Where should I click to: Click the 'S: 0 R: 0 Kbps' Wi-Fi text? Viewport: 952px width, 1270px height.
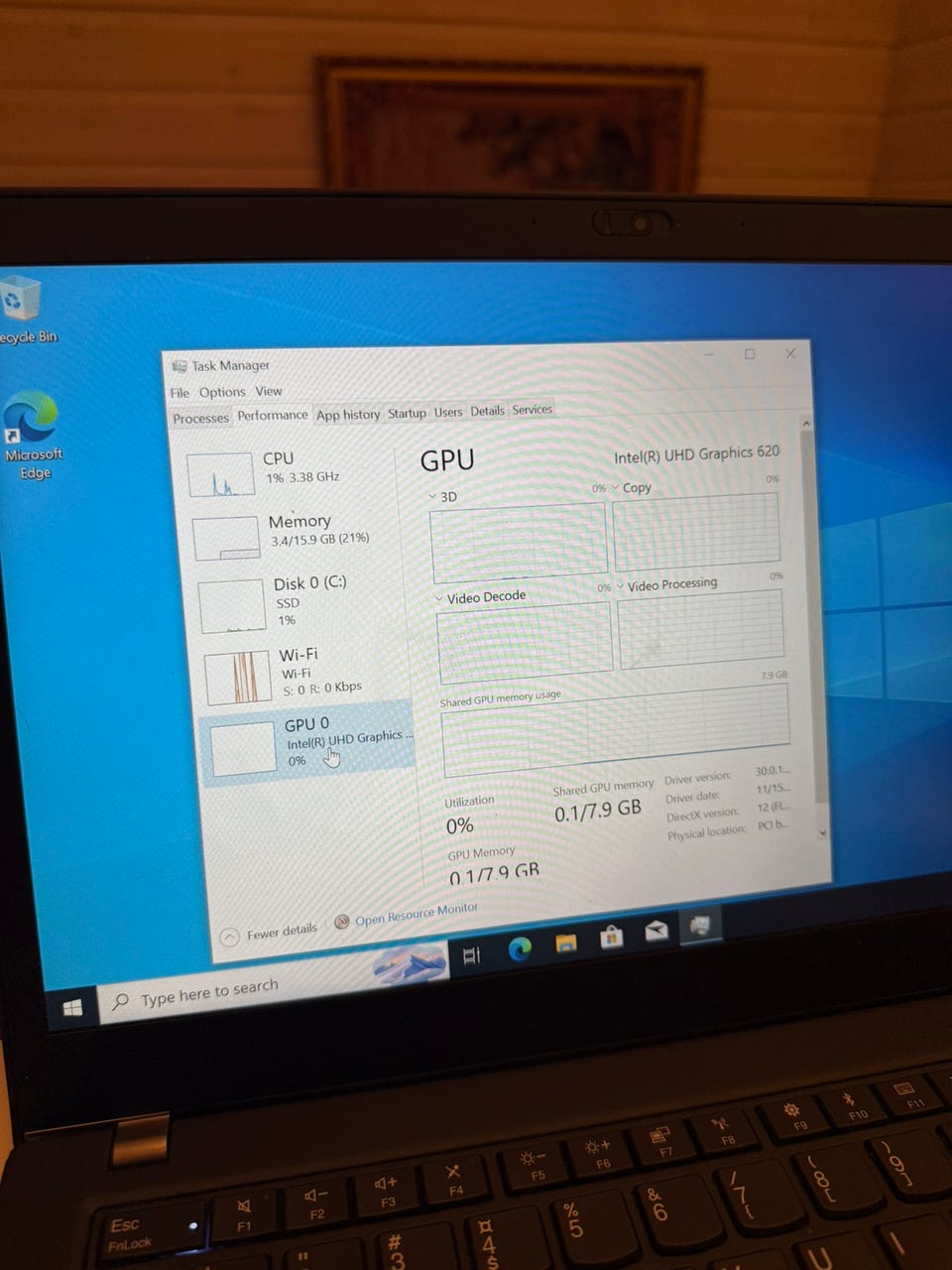tap(322, 688)
